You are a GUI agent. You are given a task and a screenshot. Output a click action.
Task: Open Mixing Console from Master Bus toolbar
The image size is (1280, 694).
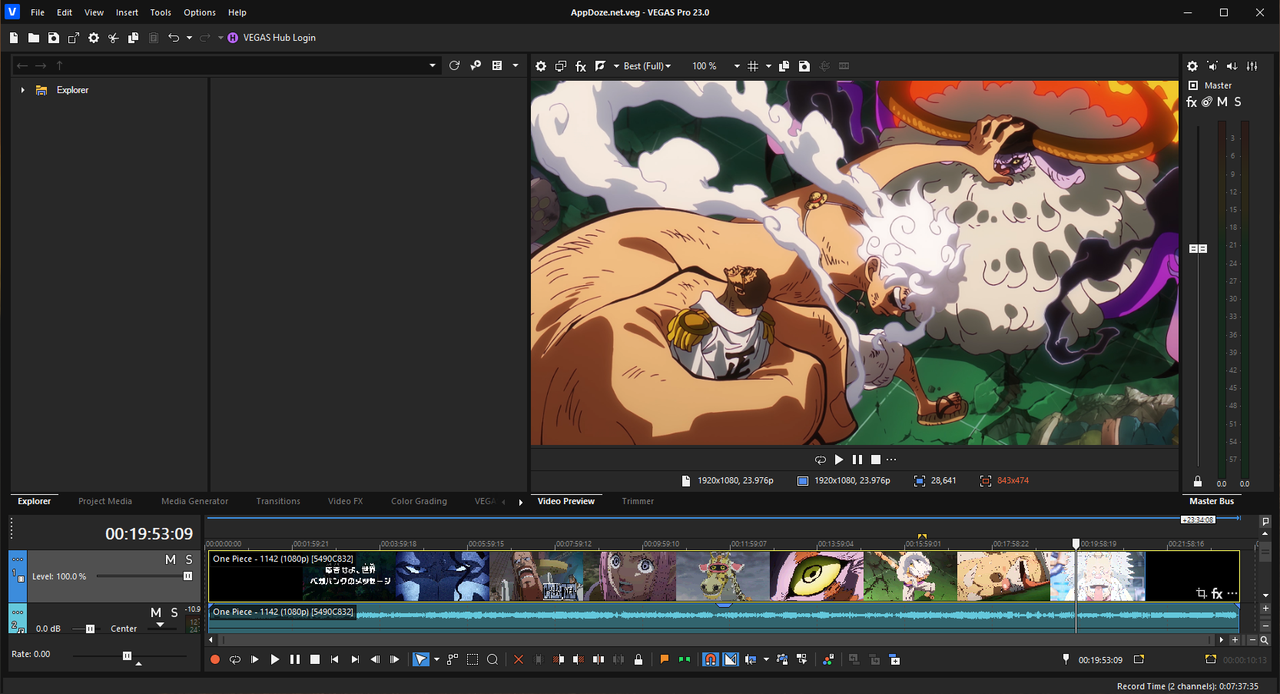click(x=1252, y=66)
